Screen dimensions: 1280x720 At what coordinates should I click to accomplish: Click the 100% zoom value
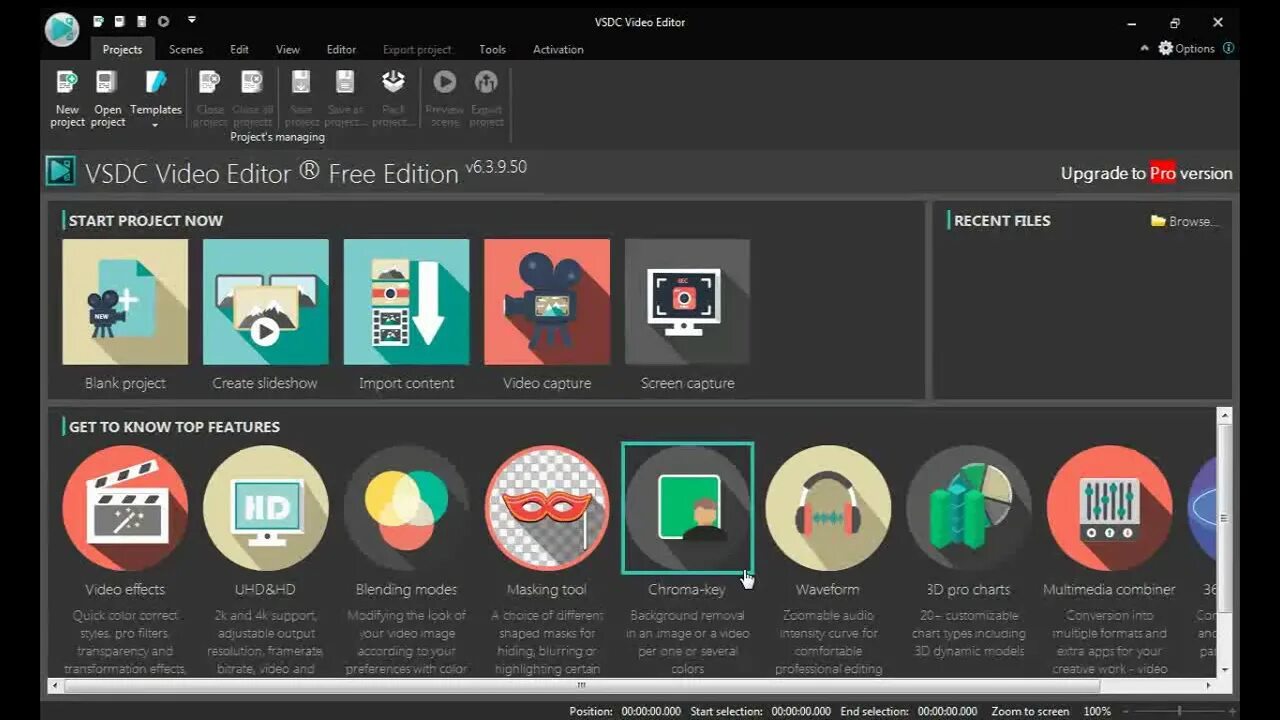pyautogui.click(x=1097, y=711)
